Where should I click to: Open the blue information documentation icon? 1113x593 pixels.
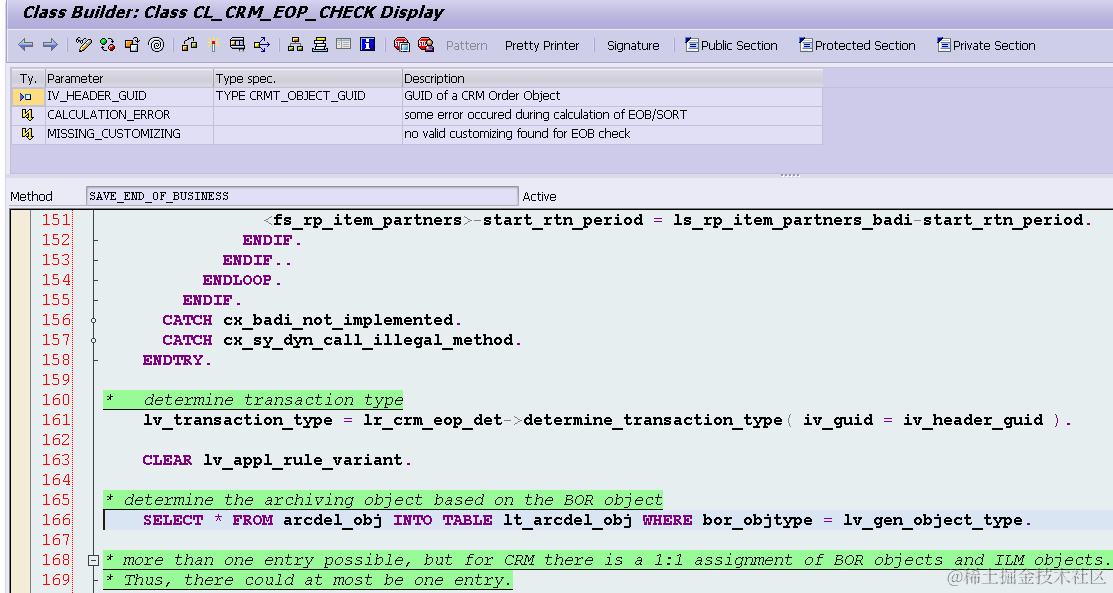point(368,45)
